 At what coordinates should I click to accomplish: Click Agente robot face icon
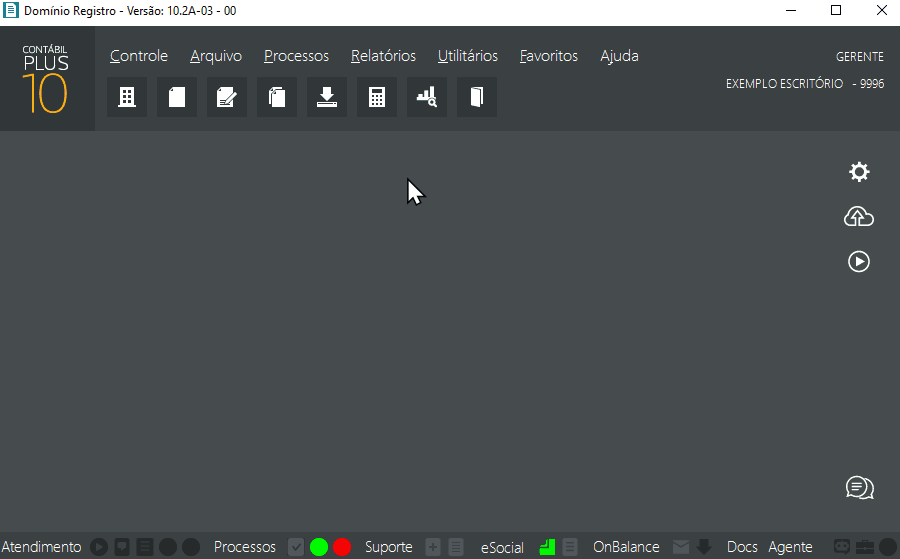click(841, 547)
